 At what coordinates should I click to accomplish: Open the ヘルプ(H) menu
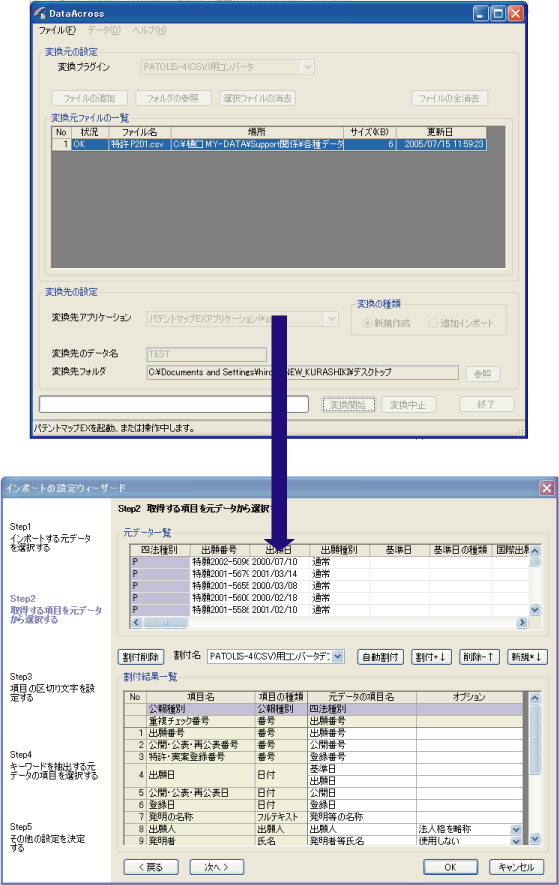(149, 30)
